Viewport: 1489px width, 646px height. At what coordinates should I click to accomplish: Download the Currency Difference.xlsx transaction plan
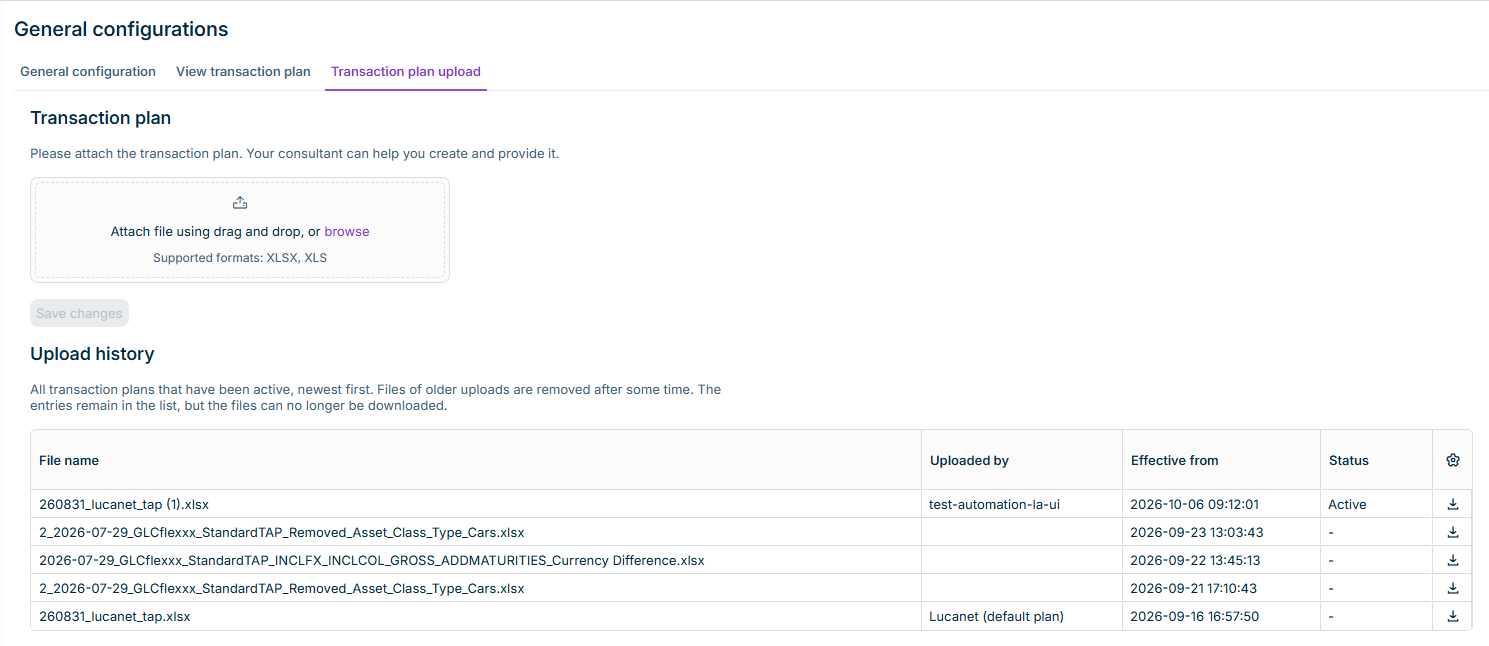[1453, 560]
